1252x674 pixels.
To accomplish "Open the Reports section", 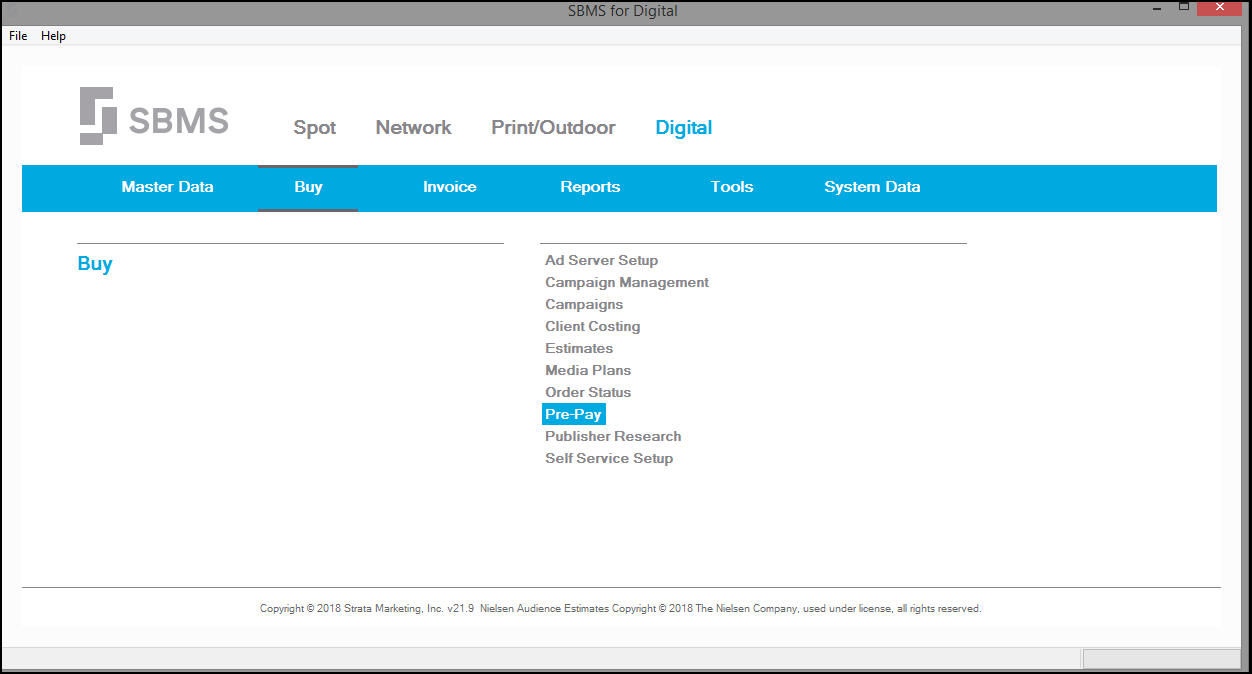I will (x=590, y=187).
